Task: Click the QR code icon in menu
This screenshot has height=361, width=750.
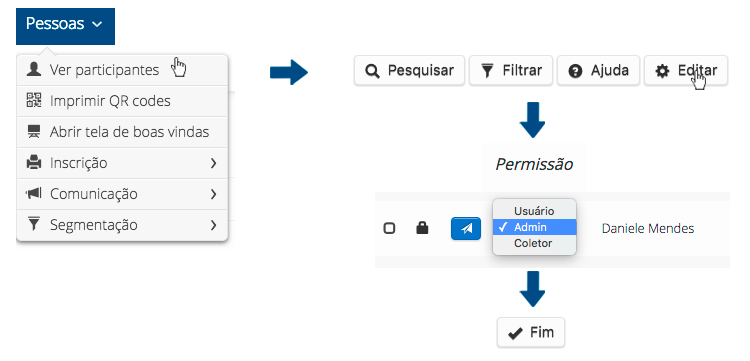Action: [34, 100]
